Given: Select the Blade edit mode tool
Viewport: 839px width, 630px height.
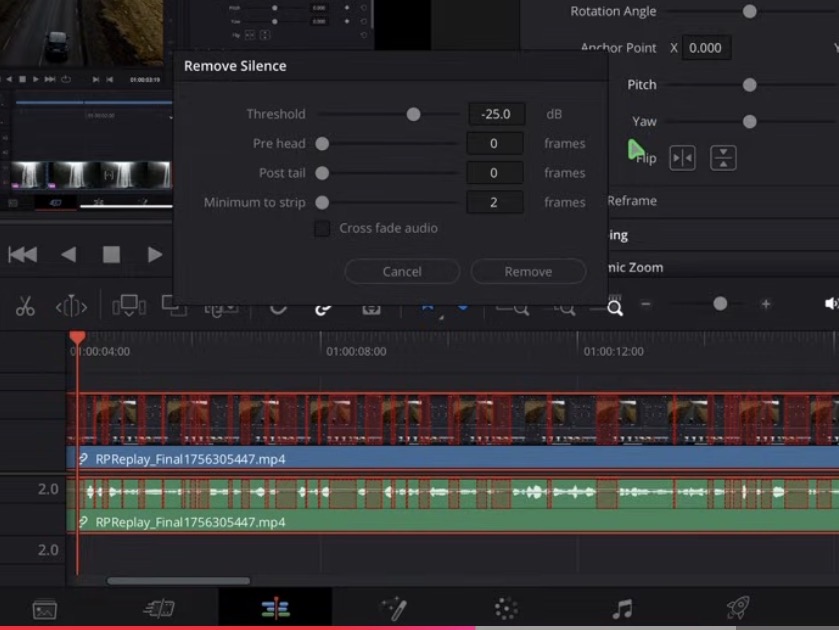Looking at the screenshot, I should pos(25,306).
